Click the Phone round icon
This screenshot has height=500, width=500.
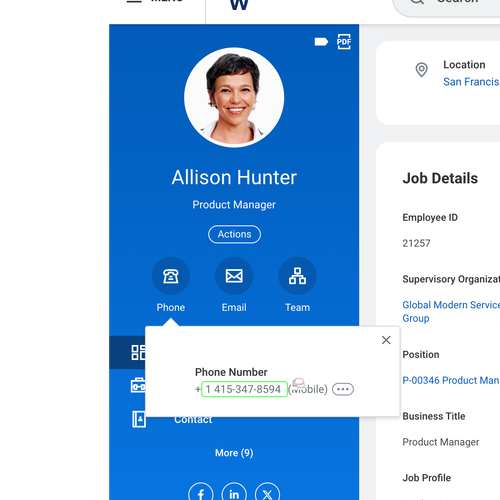tap(171, 276)
